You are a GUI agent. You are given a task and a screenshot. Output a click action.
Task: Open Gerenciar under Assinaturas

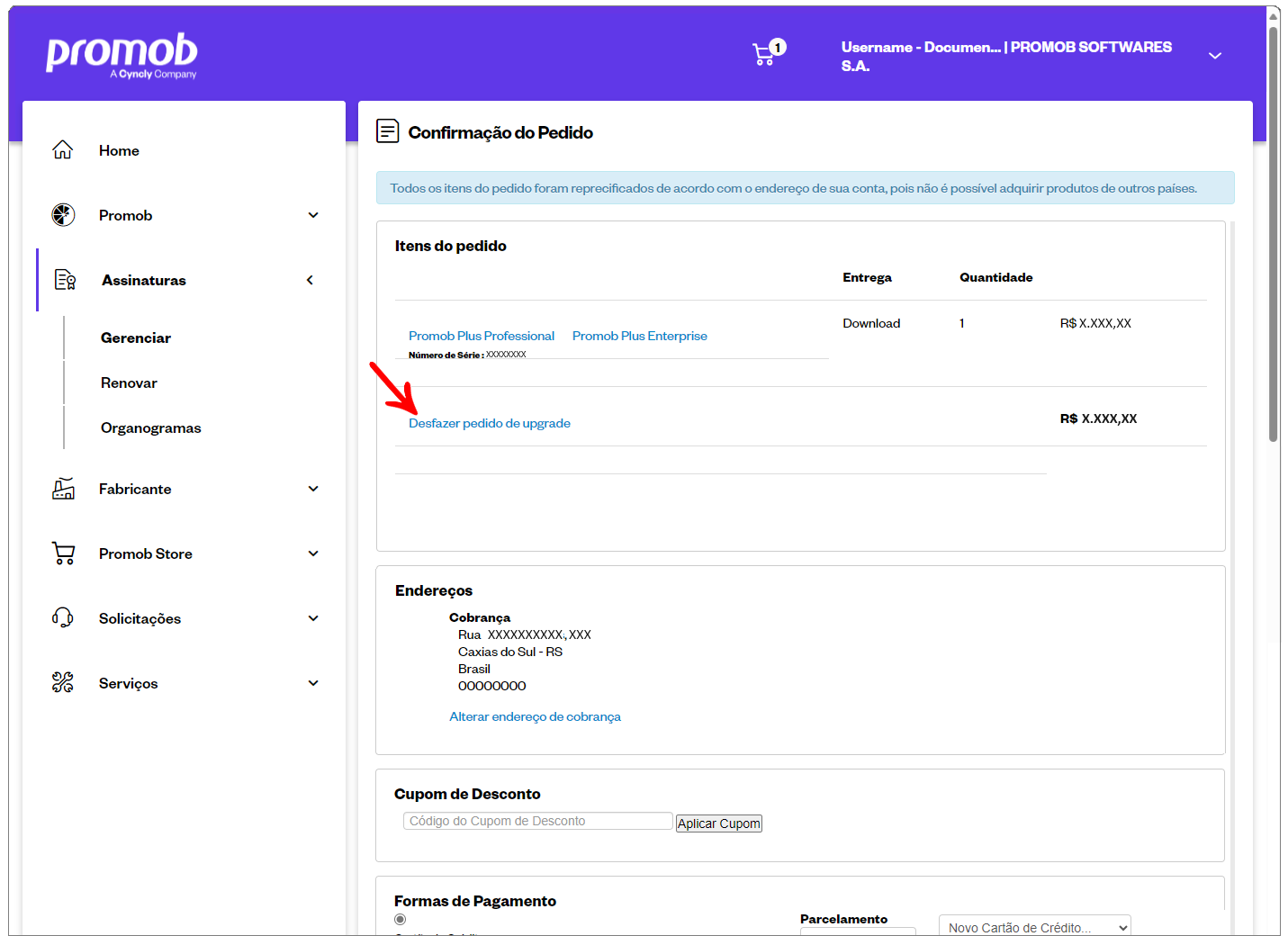point(136,337)
